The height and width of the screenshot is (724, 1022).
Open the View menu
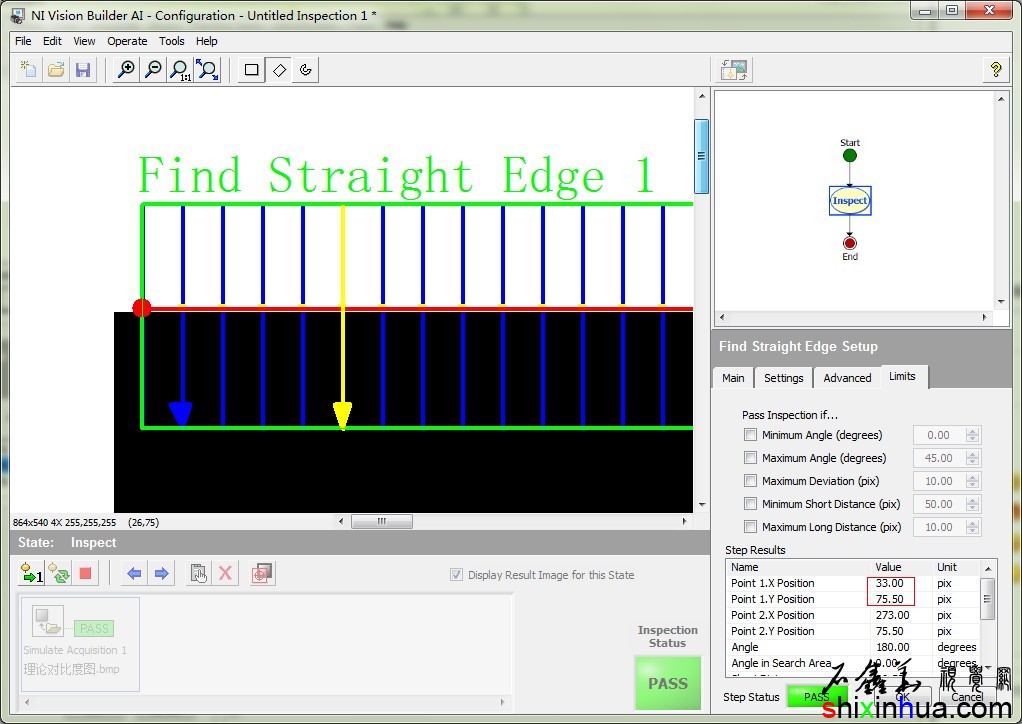84,41
